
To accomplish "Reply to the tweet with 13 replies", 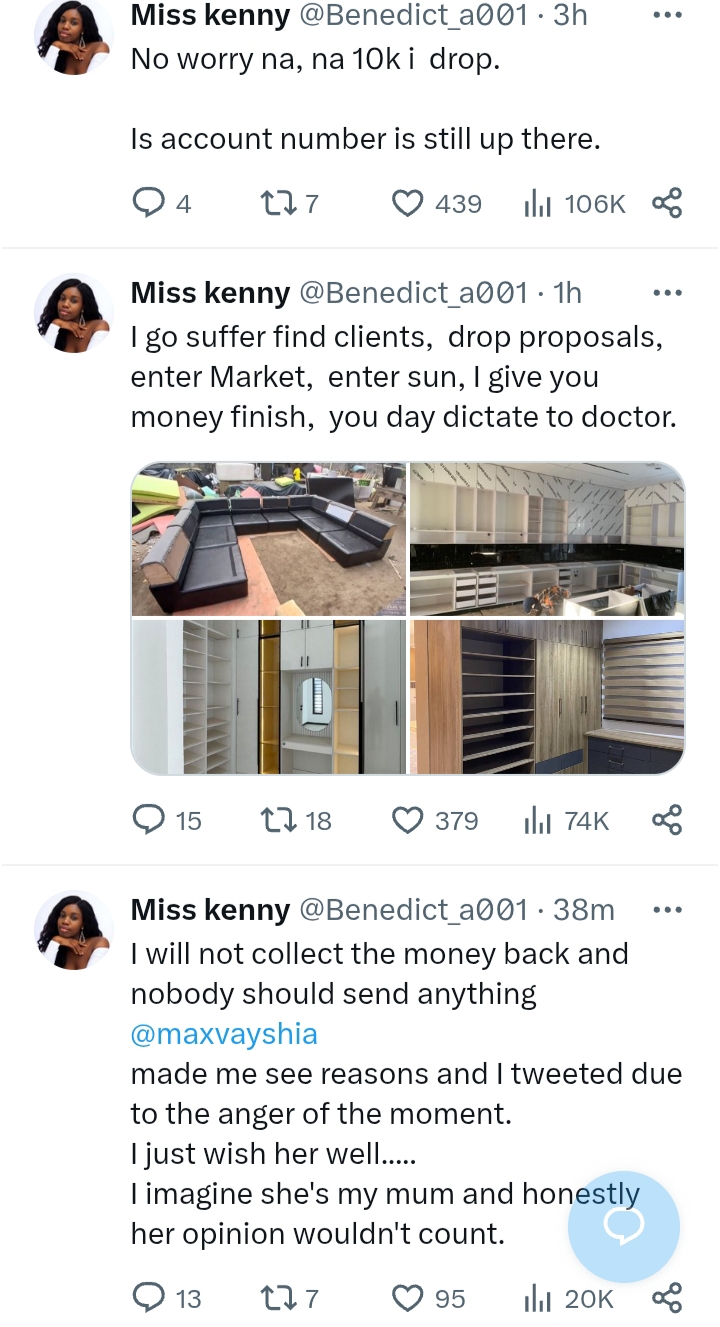I will (x=148, y=1298).
